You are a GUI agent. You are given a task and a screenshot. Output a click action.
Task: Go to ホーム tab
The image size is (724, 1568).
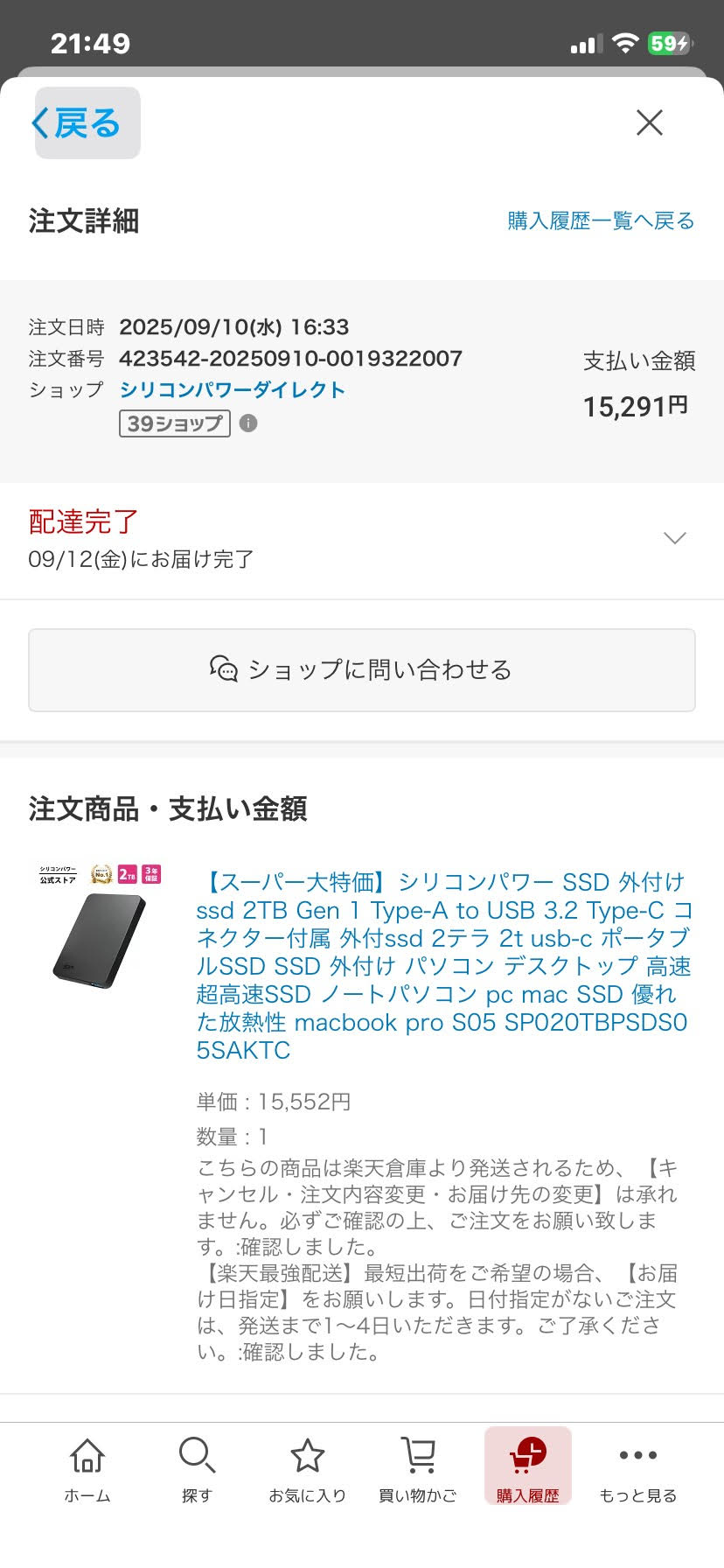pyautogui.click(x=87, y=1495)
